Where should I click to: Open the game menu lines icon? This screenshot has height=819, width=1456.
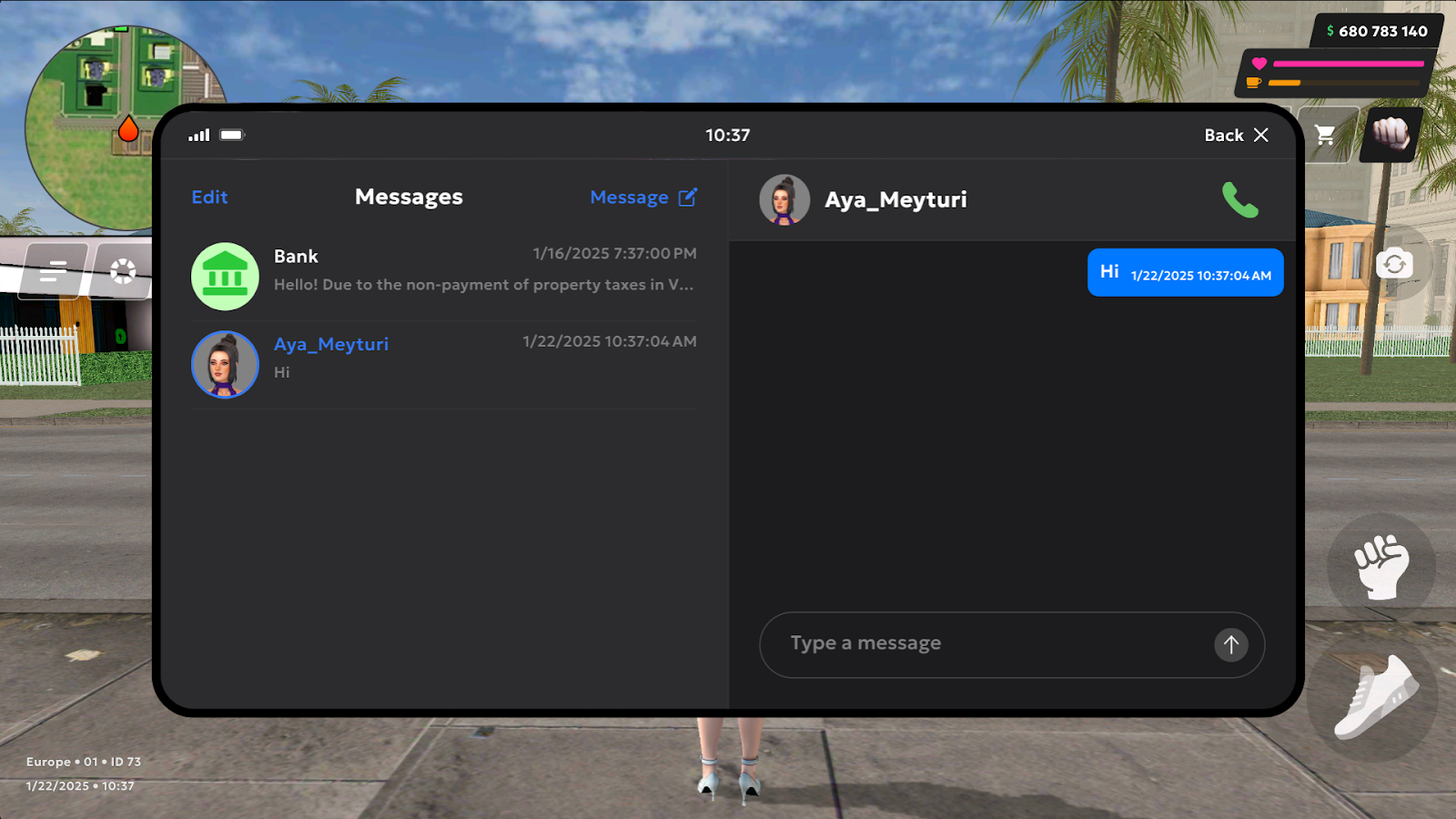(54, 270)
